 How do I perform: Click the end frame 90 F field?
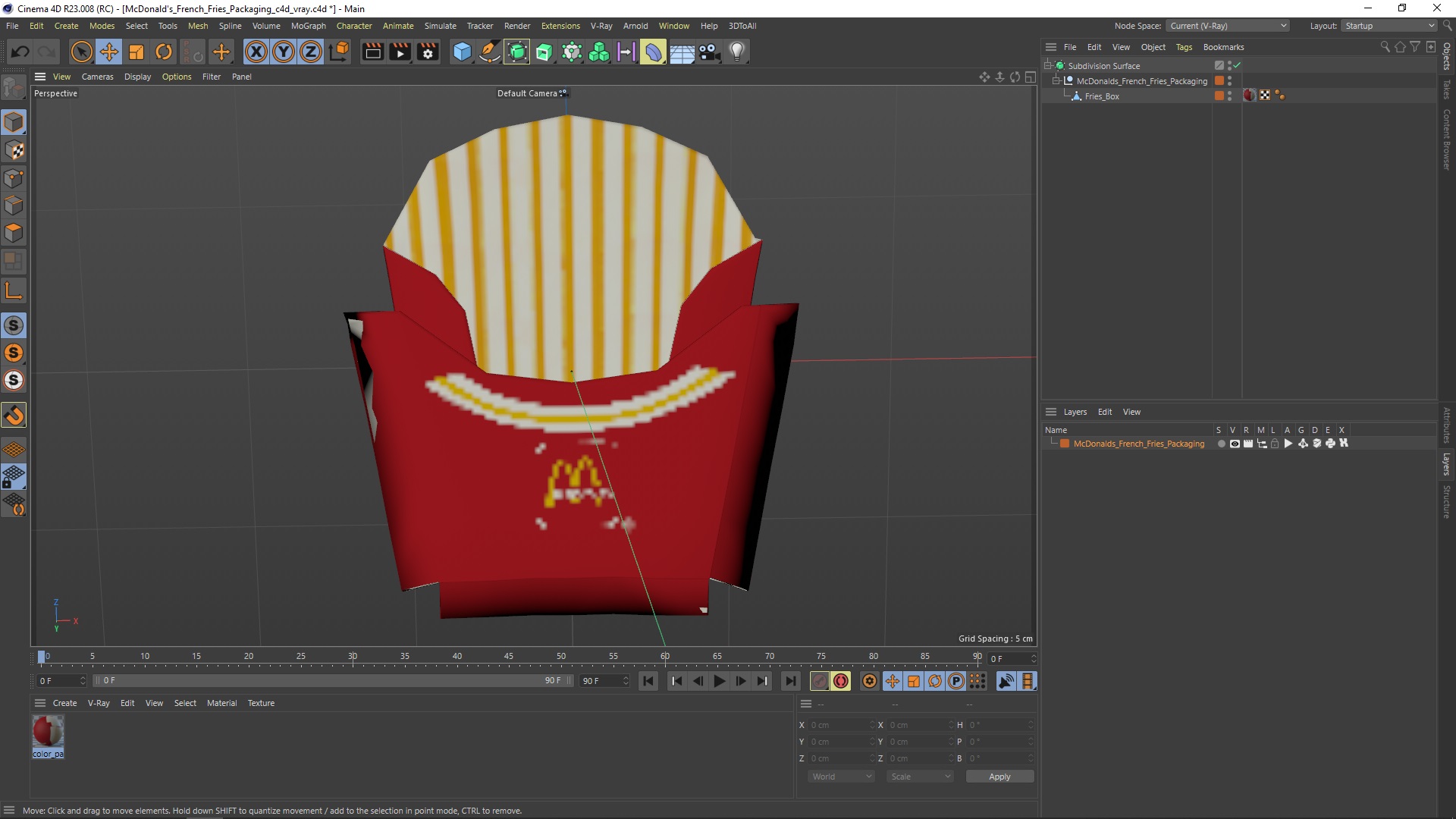(x=604, y=681)
